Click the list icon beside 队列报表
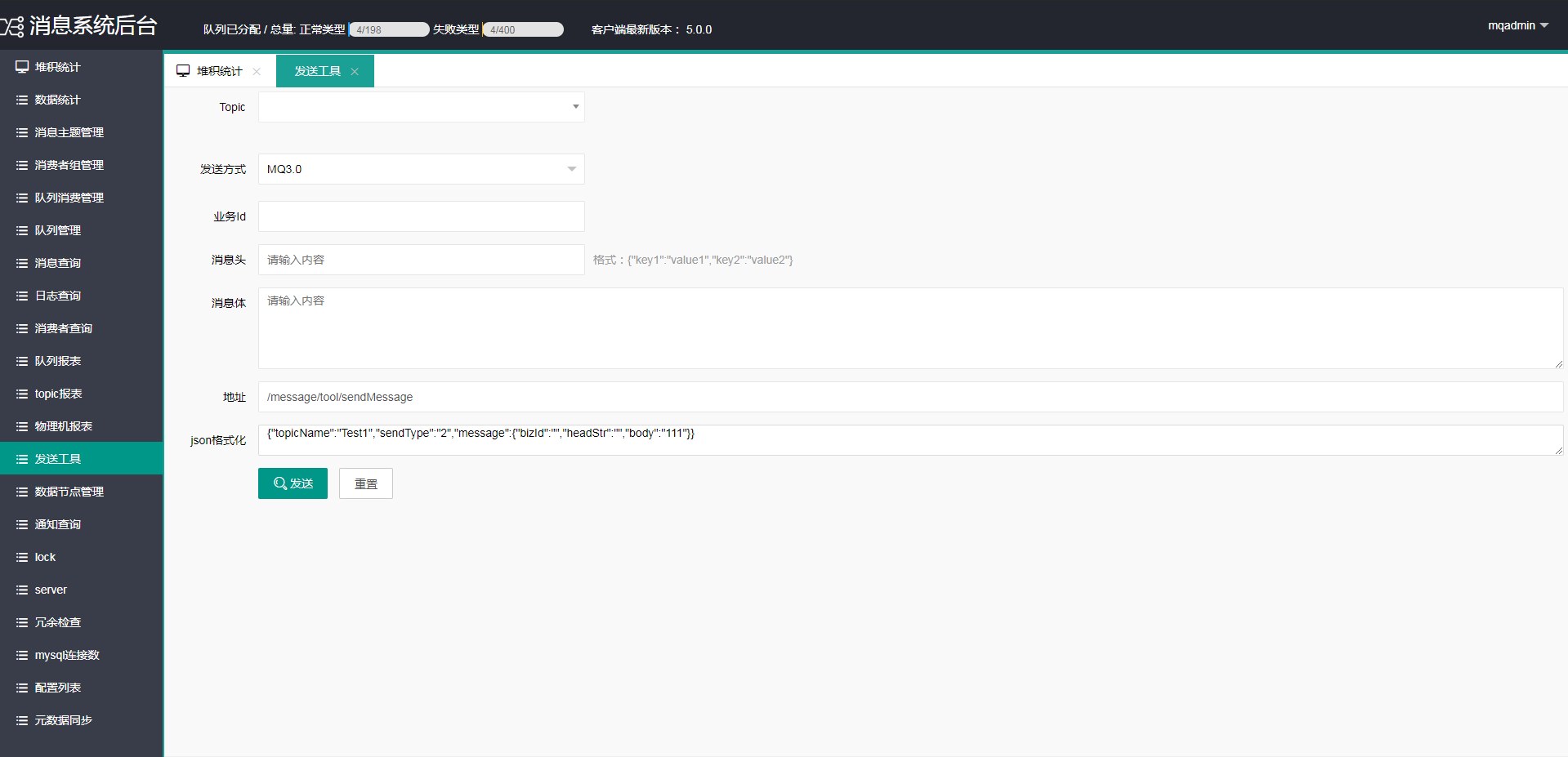Image resolution: width=1568 pixels, height=757 pixels. [22, 361]
